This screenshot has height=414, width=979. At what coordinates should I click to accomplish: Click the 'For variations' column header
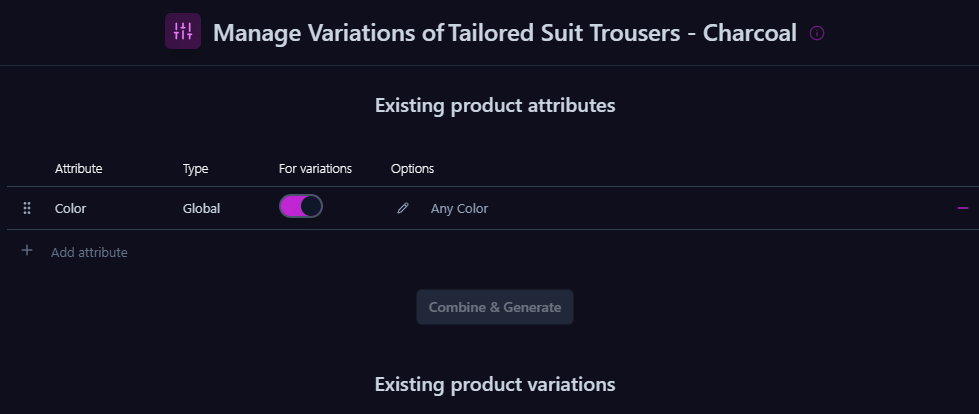(x=315, y=168)
